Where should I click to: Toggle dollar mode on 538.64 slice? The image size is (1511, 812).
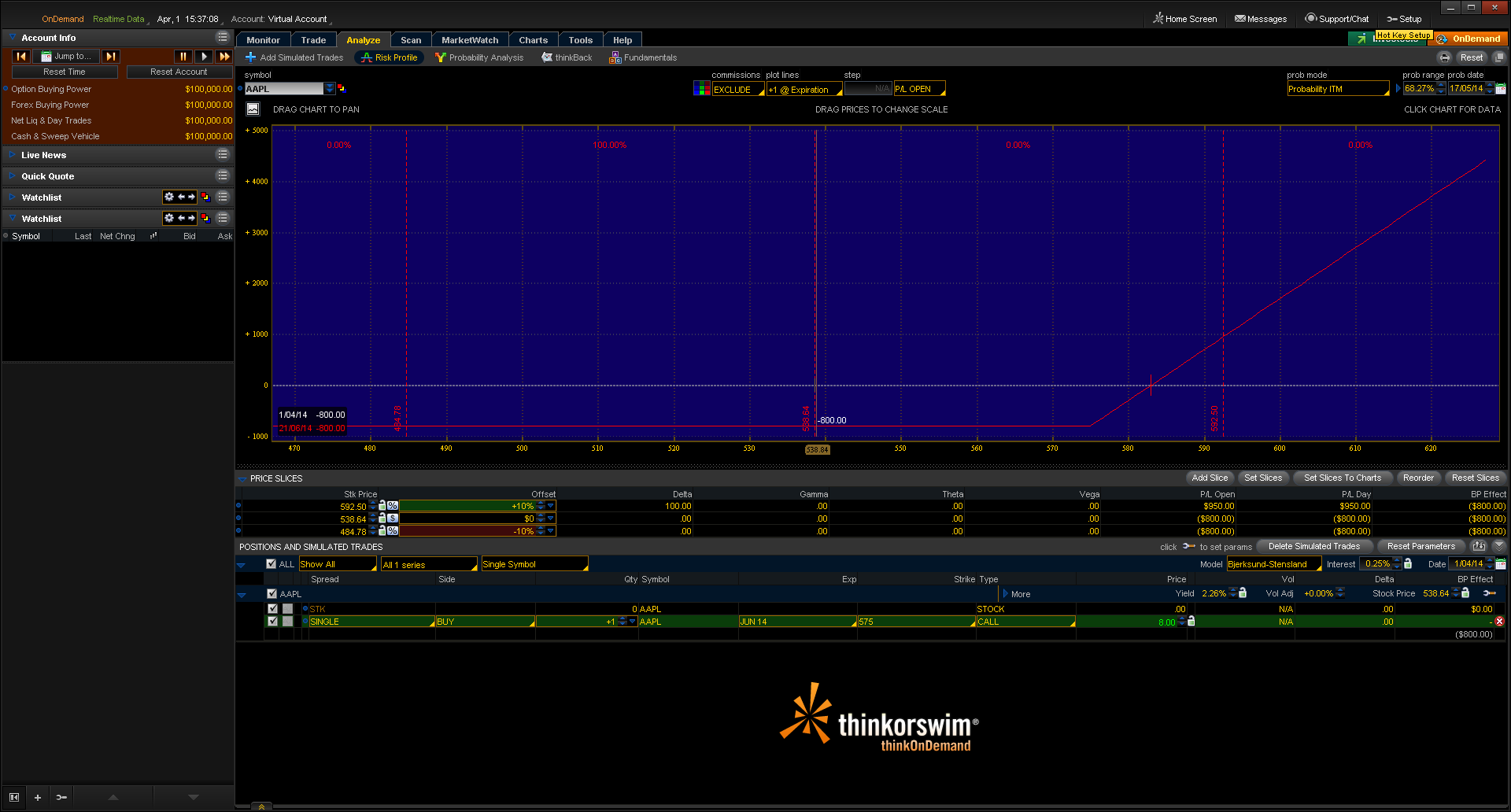[393, 519]
